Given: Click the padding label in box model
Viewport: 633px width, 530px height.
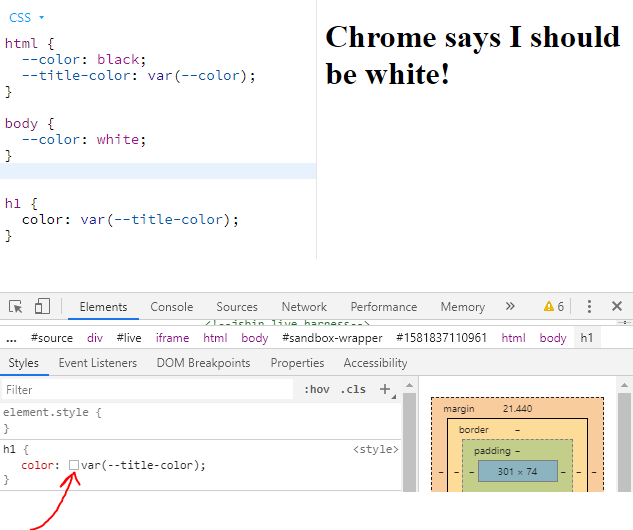Looking at the screenshot, I should 492,451.
